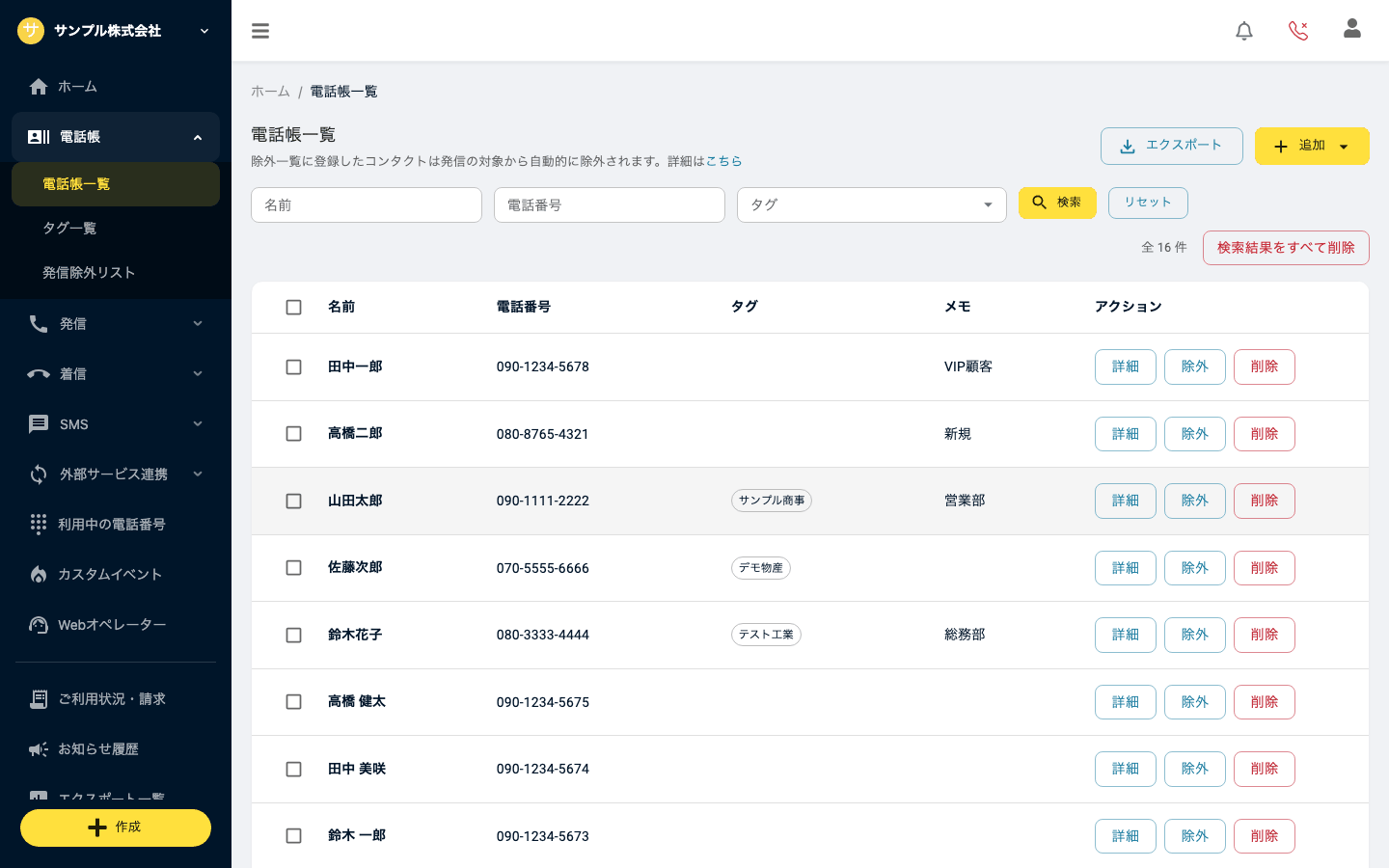Image resolution: width=1389 pixels, height=868 pixels.
Task: Check the box for 田中一郎
Action: pyautogui.click(x=294, y=367)
